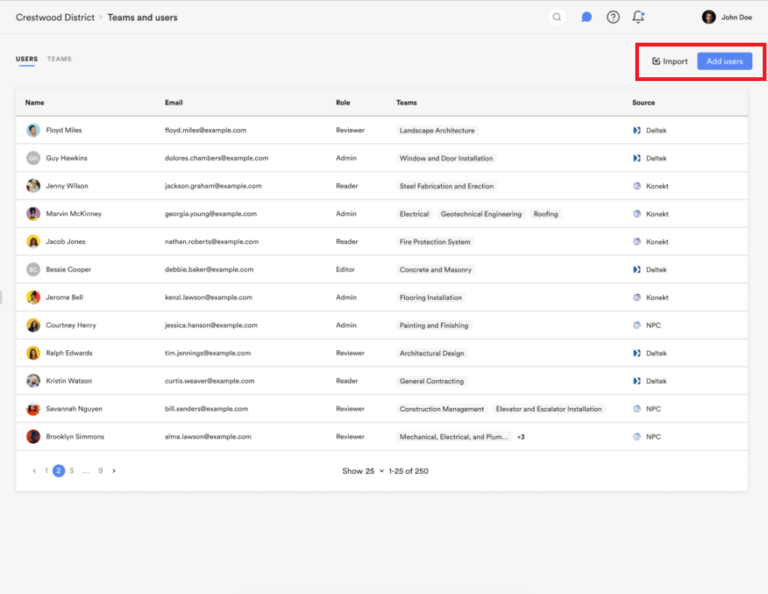Click Konekt source icon in Jenny Wilson row
Viewport: 768px width, 594px height.
pyautogui.click(x=637, y=186)
